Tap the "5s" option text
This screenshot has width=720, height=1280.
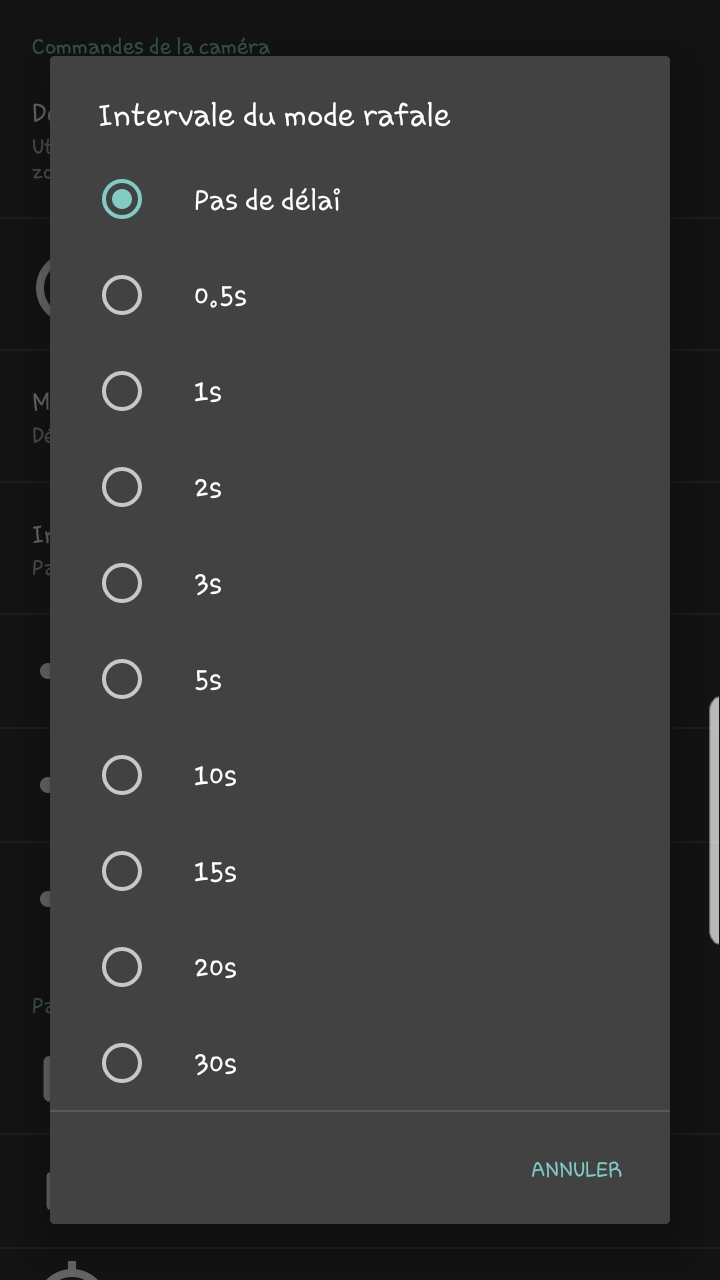coord(207,680)
